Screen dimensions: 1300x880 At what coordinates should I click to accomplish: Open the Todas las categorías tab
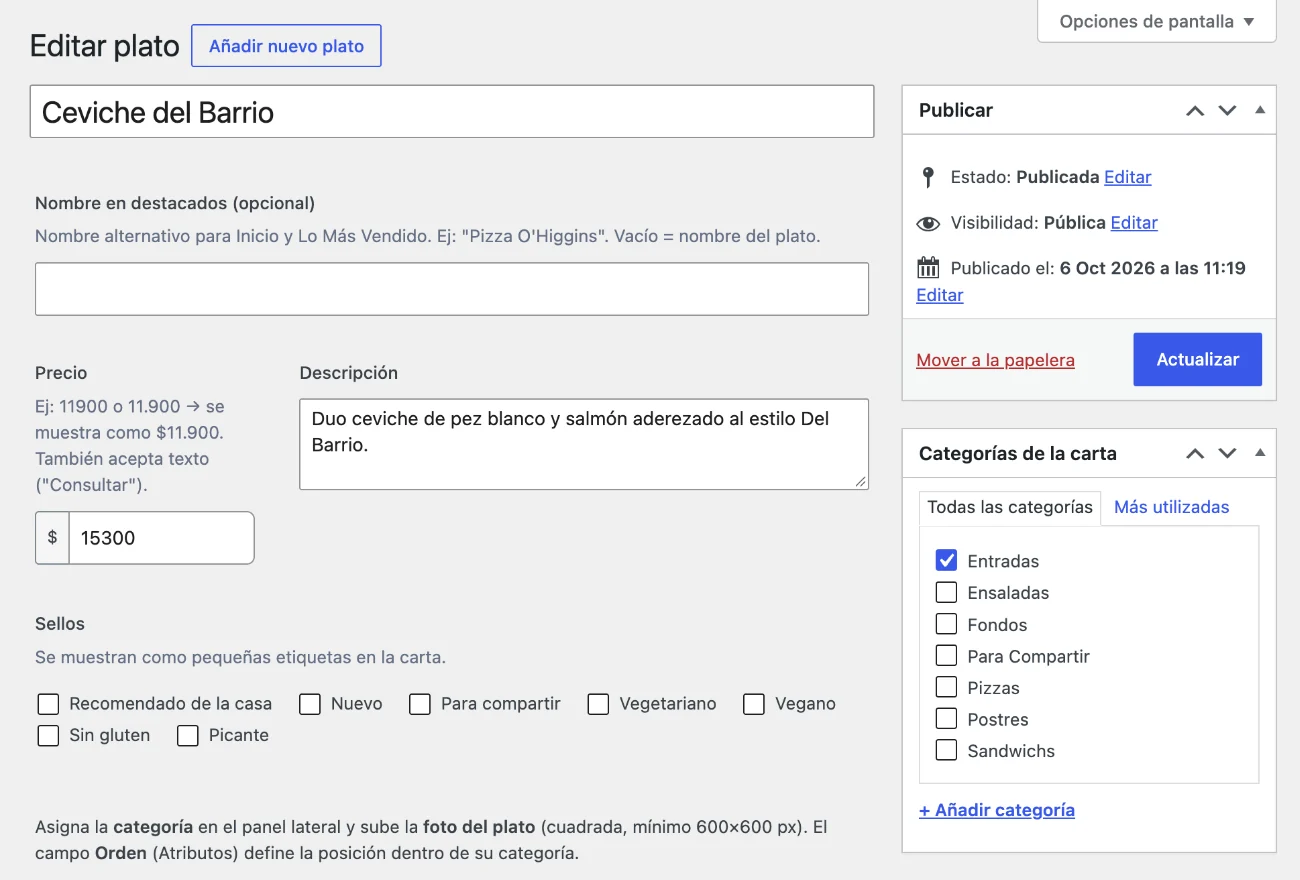click(1010, 507)
